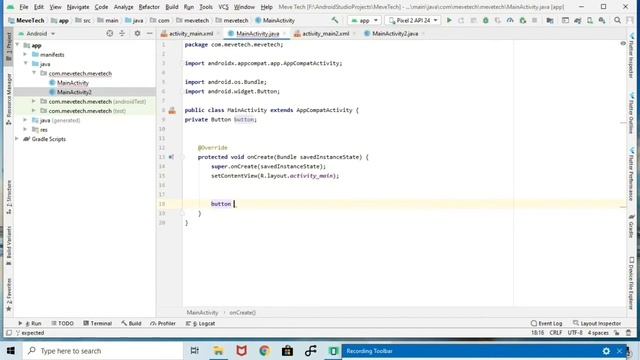Toggle the Gradle tool window on the right
The image size is (640, 360).
631,227
